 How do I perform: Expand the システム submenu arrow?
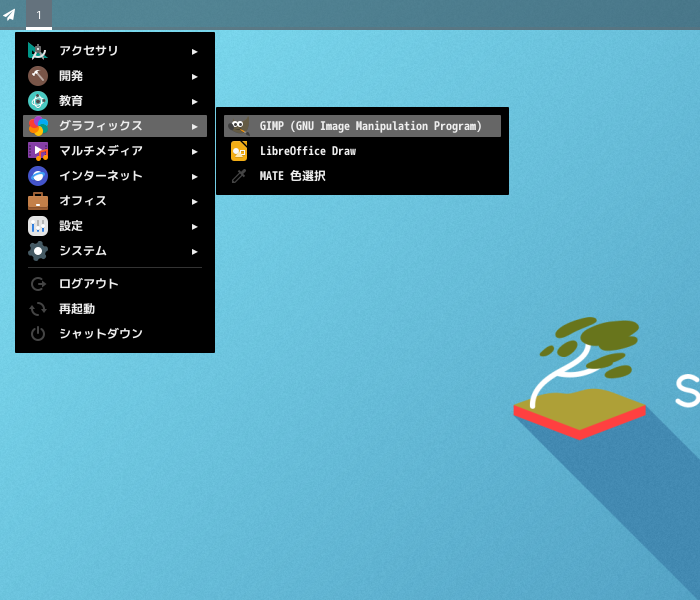[x=195, y=252]
